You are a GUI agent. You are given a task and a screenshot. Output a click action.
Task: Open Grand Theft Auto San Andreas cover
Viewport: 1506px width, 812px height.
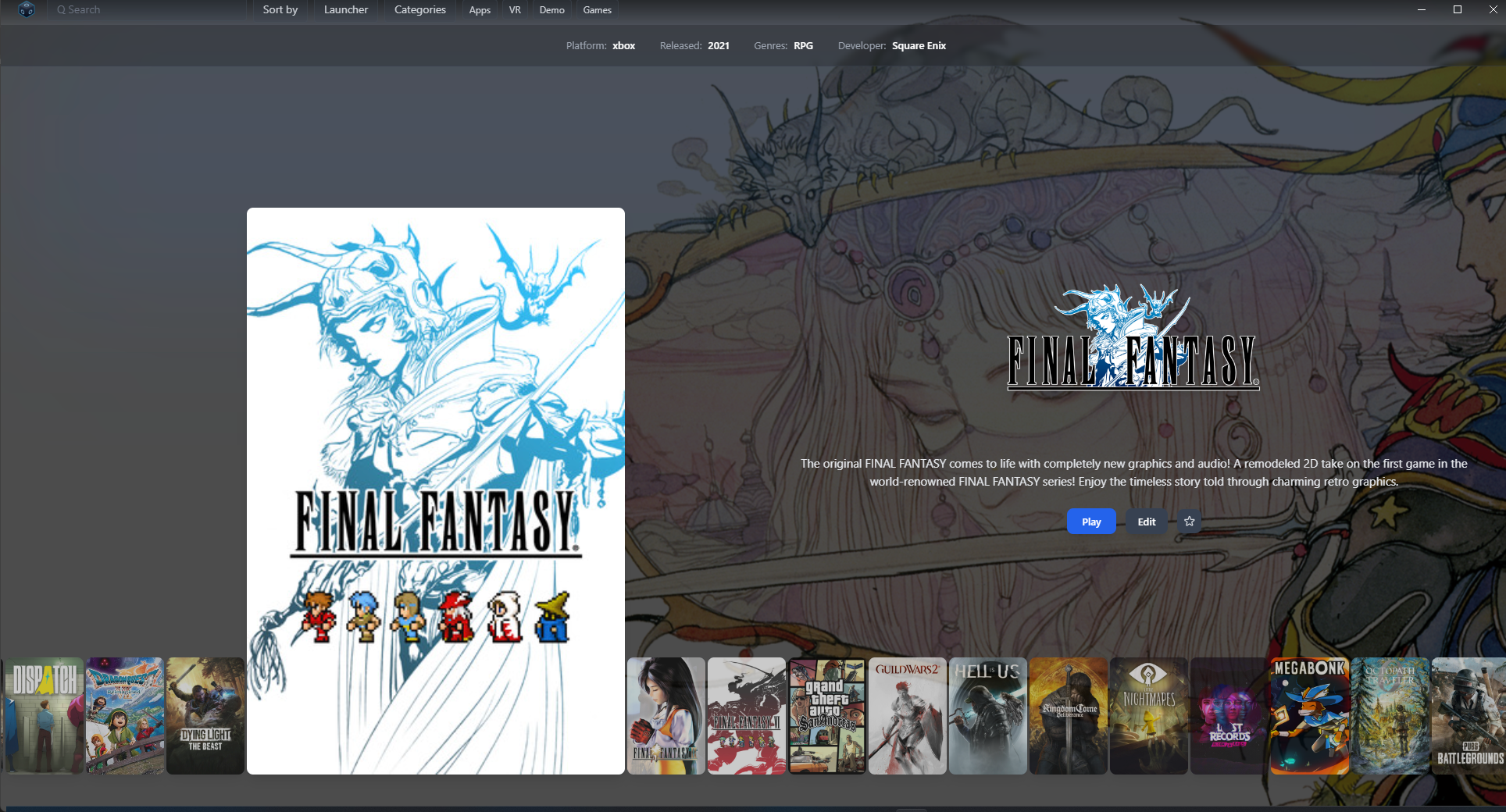(826, 715)
